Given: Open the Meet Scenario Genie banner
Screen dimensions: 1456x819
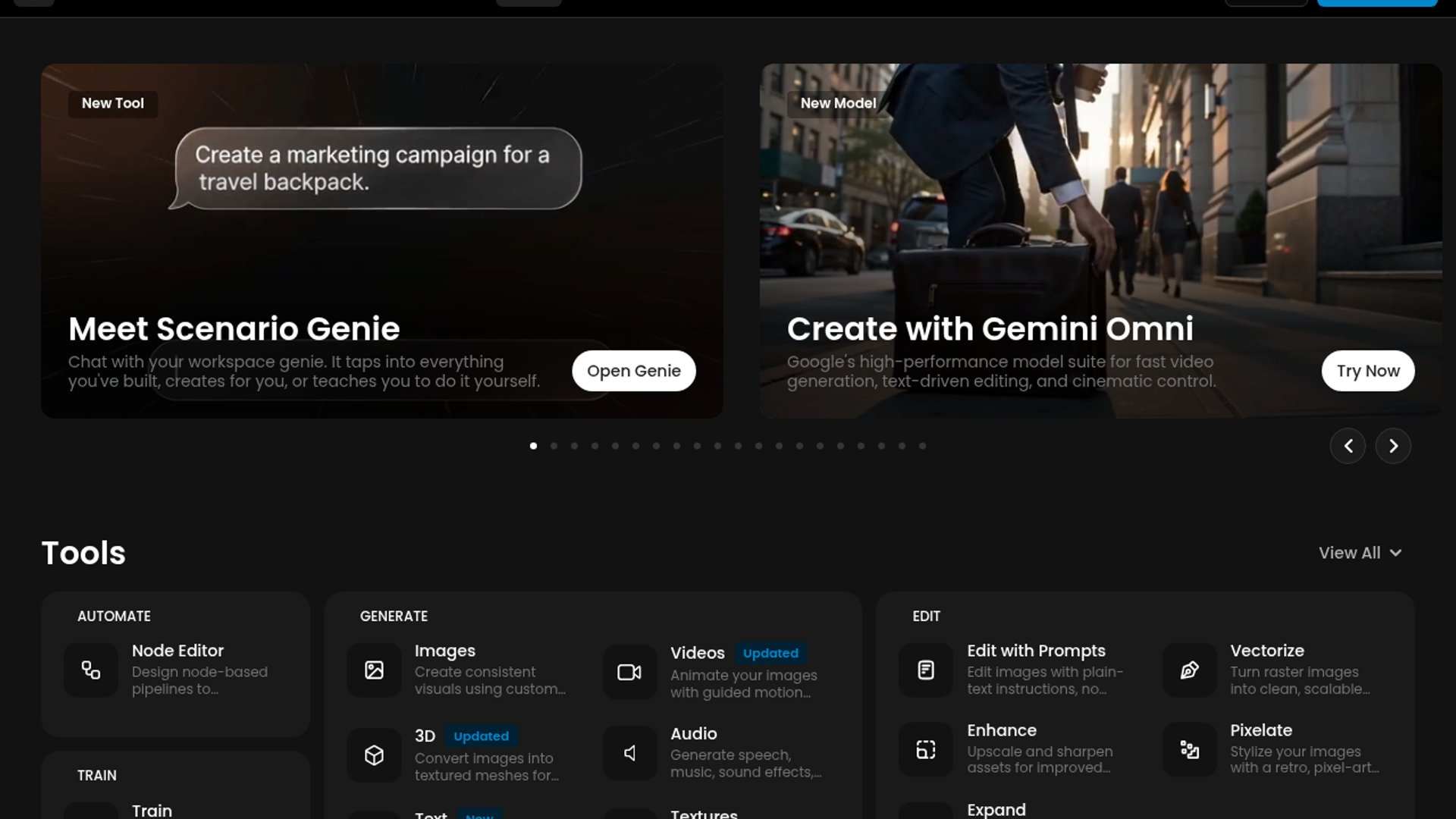Looking at the screenshot, I should 382,241.
